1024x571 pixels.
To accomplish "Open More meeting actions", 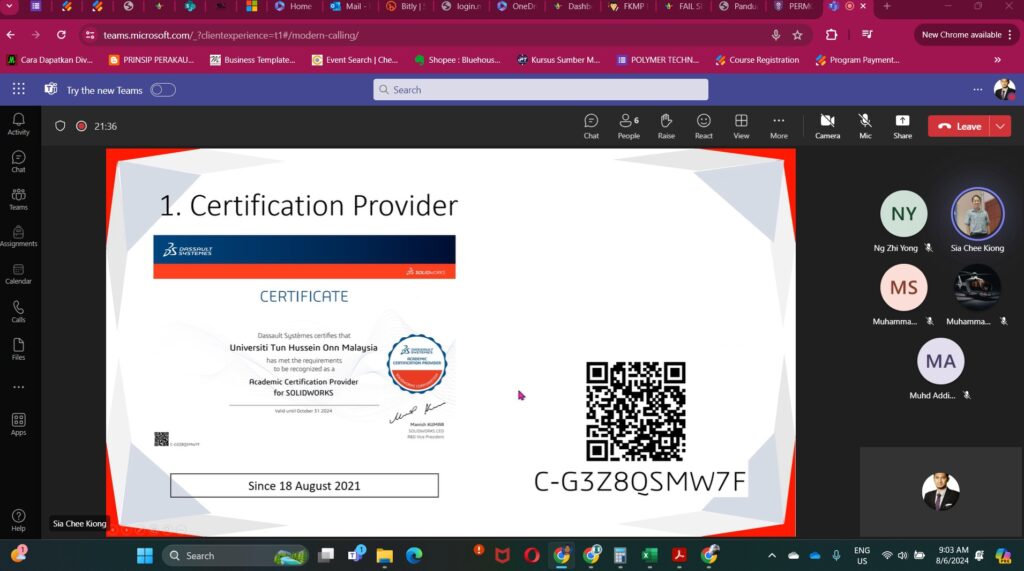I will click(778, 126).
